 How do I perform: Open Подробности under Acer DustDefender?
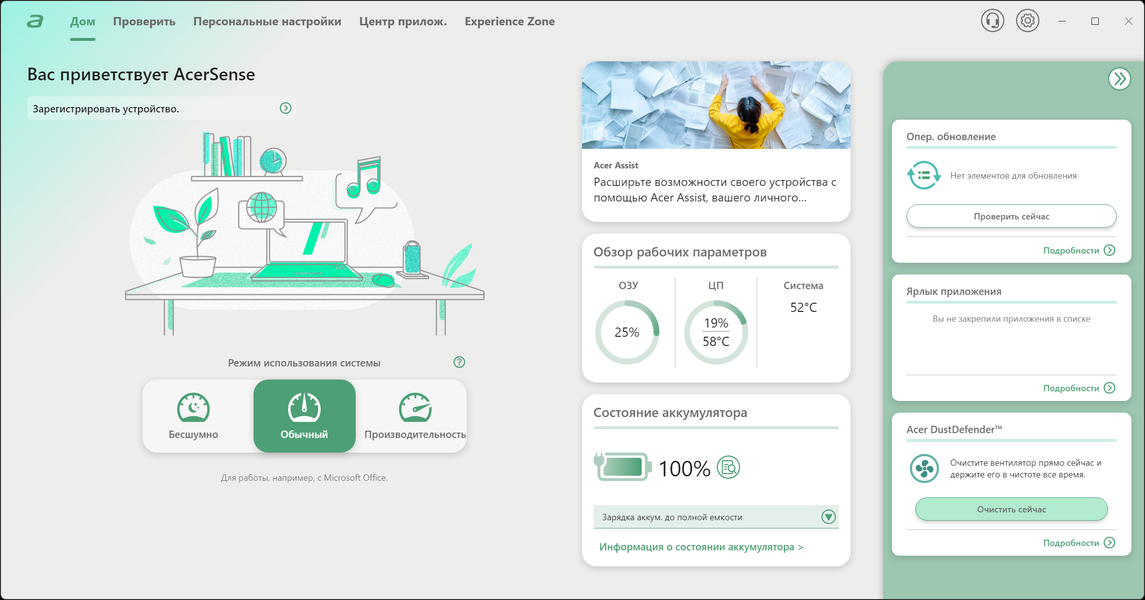[1079, 543]
